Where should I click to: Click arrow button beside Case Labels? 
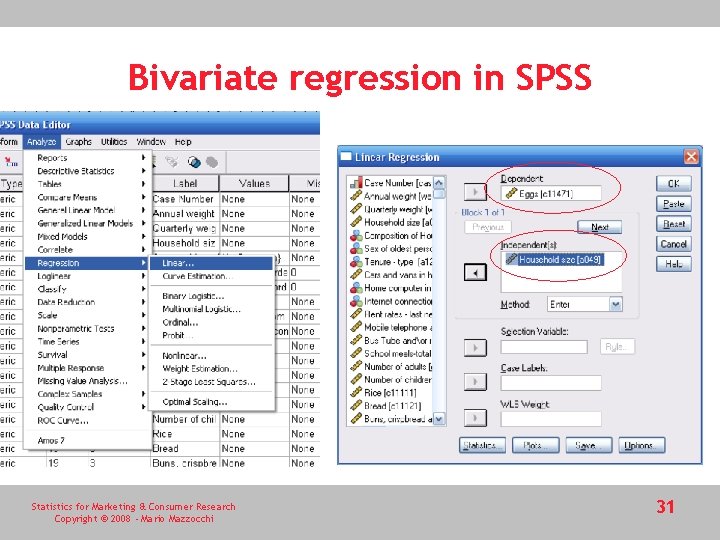(475, 382)
